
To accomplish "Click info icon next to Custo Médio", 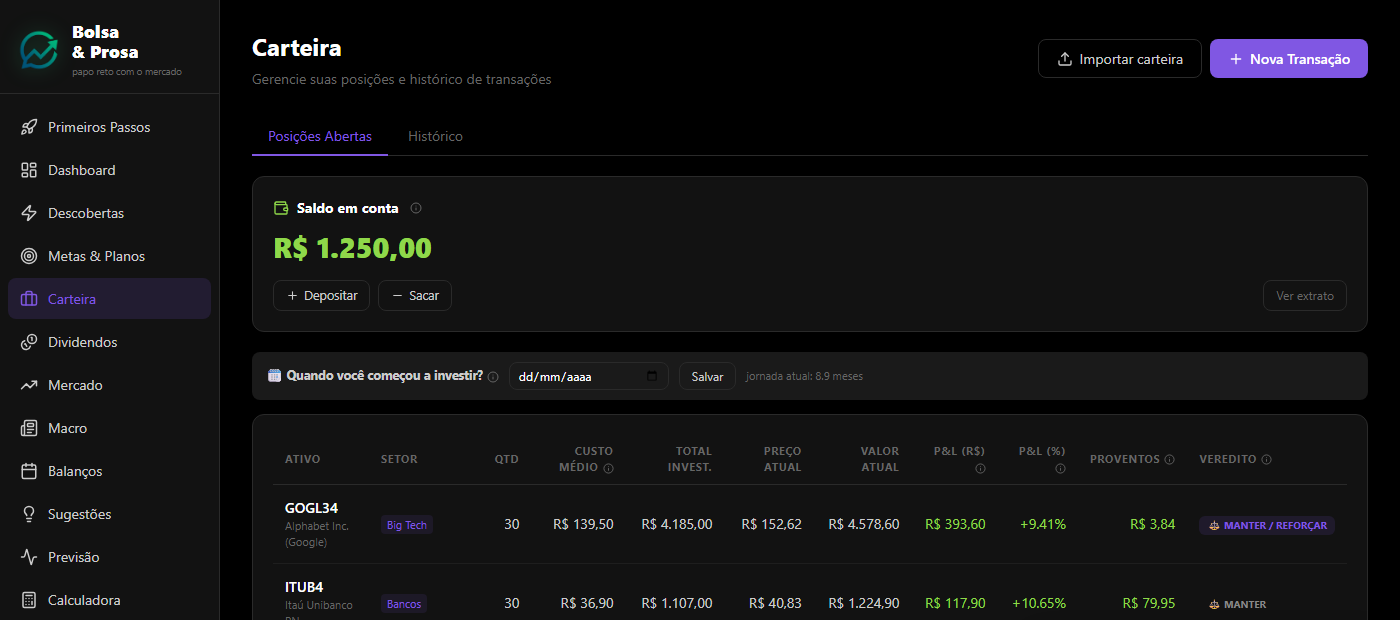I will [608, 468].
